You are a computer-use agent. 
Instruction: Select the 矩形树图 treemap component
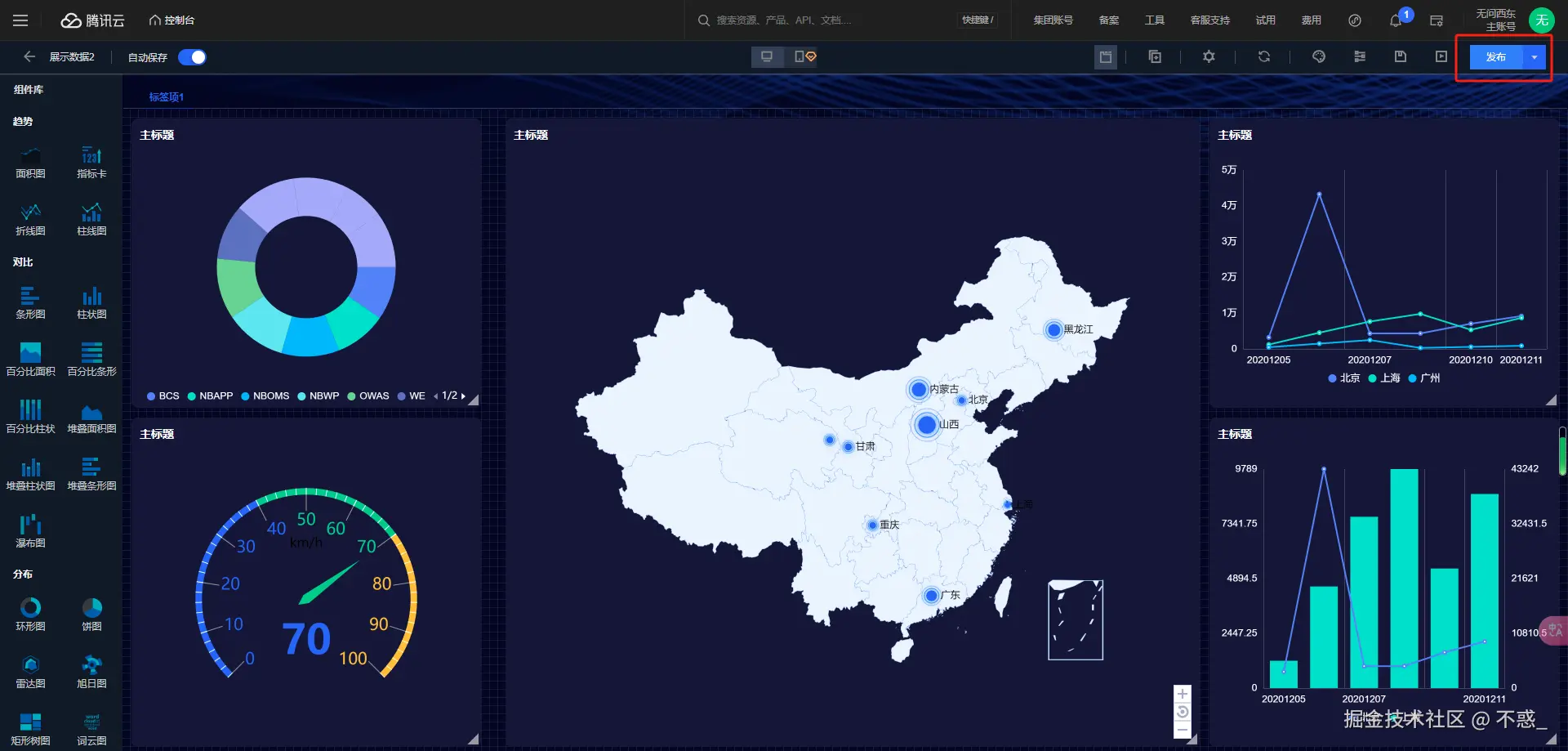tap(30, 729)
